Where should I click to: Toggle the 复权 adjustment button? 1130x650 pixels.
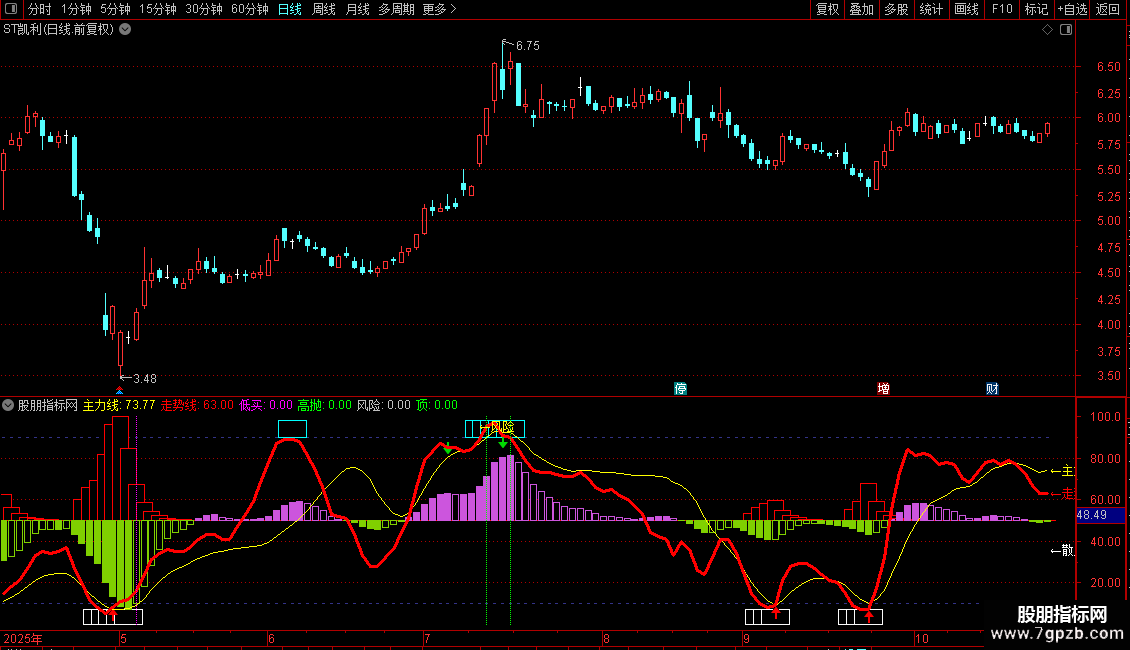pos(827,10)
